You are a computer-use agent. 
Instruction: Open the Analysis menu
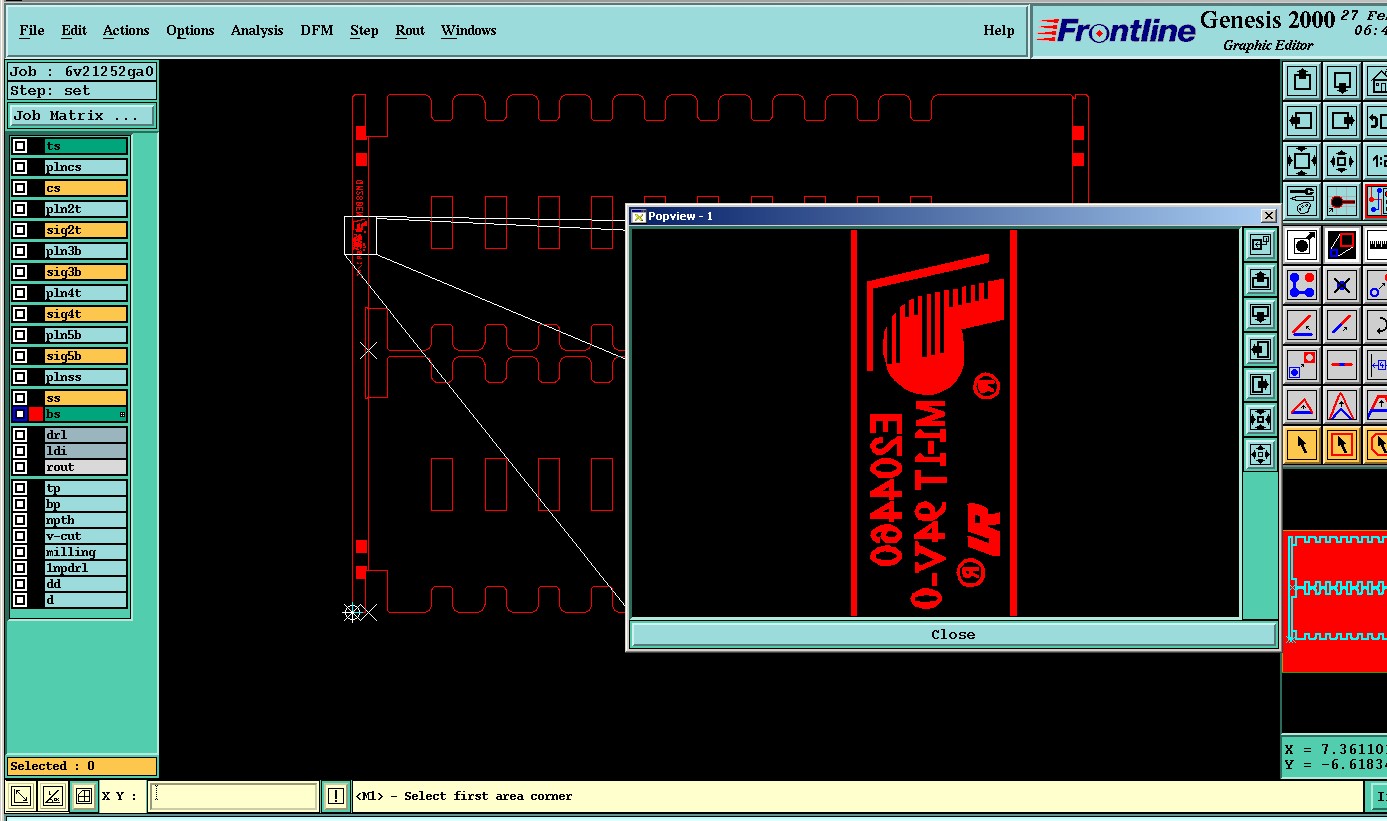pos(257,30)
